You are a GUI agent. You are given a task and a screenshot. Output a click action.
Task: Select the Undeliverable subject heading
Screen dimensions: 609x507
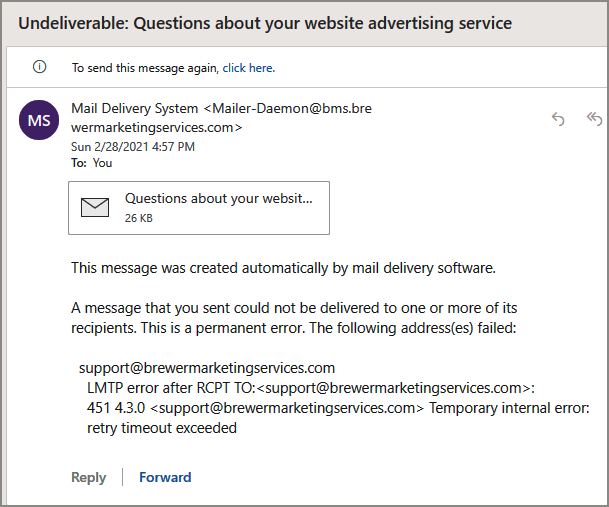(265, 23)
